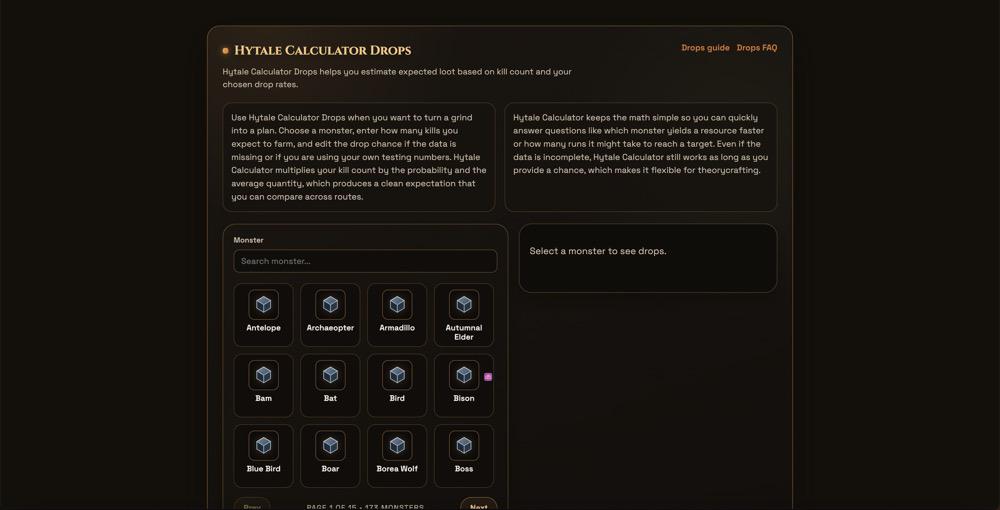
Task: Select the Bird monster icon
Action: pyautogui.click(x=397, y=375)
